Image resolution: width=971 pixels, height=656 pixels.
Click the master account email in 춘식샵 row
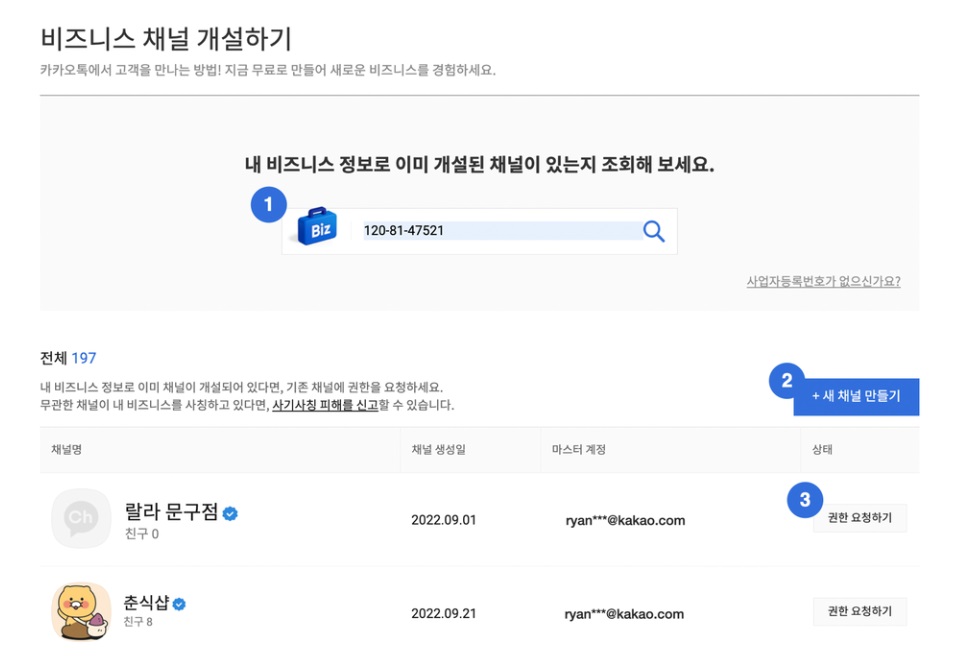(x=624, y=614)
